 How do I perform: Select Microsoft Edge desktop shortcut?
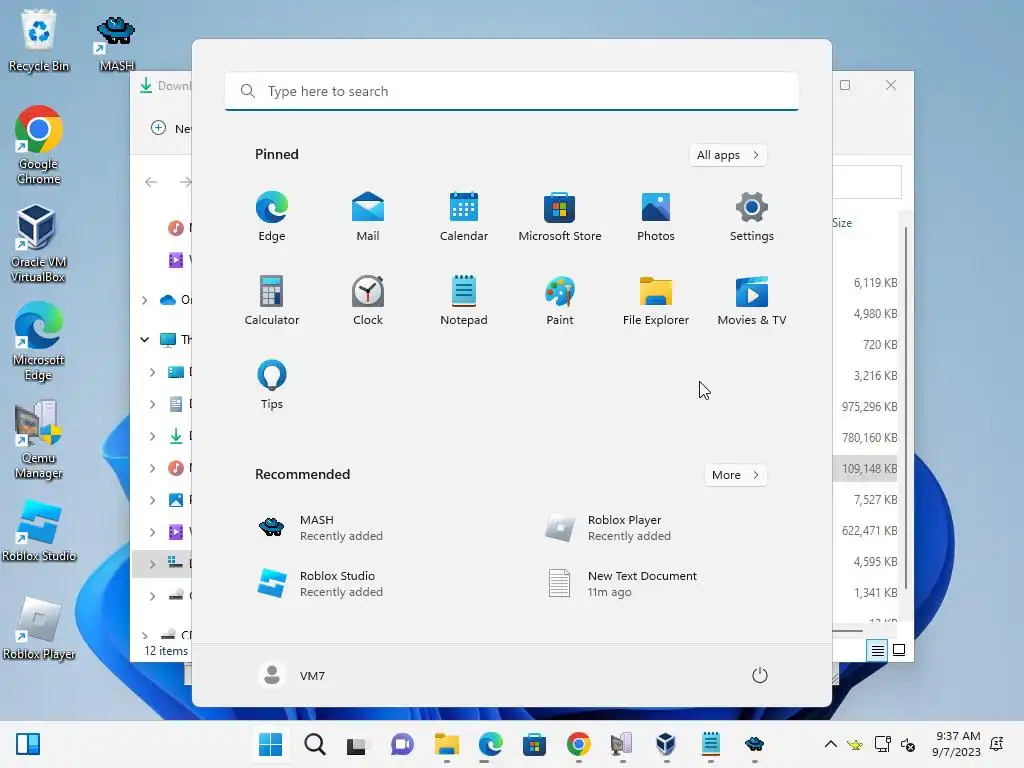coord(38,341)
